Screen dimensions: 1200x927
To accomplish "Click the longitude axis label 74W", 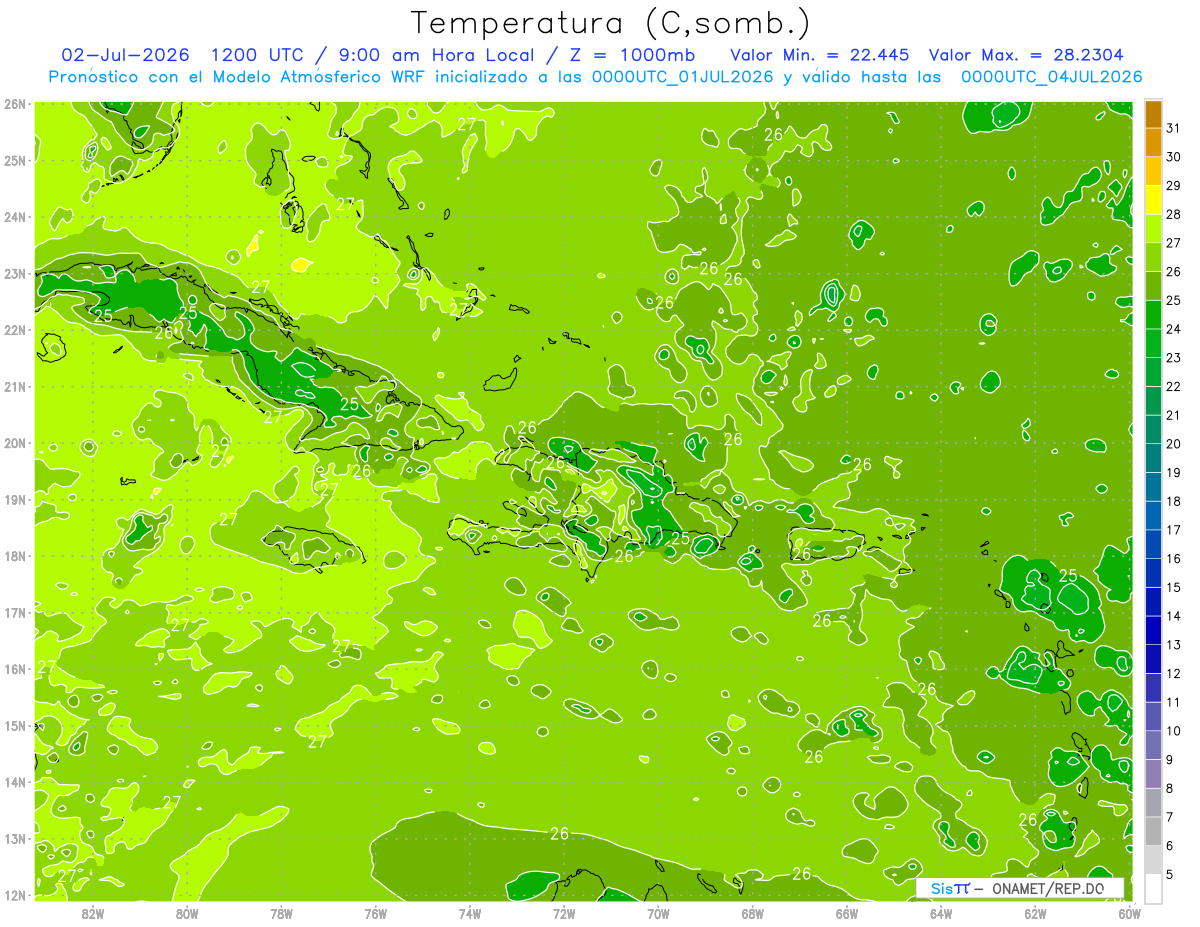I will pos(470,913).
